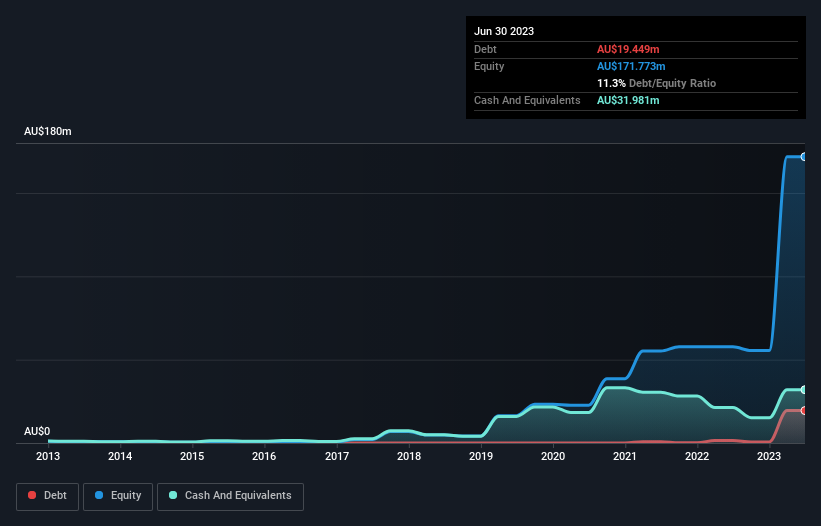This screenshot has height=526, width=821.
Task: Click the AU$171.773m equity value
Action: click(631, 66)
